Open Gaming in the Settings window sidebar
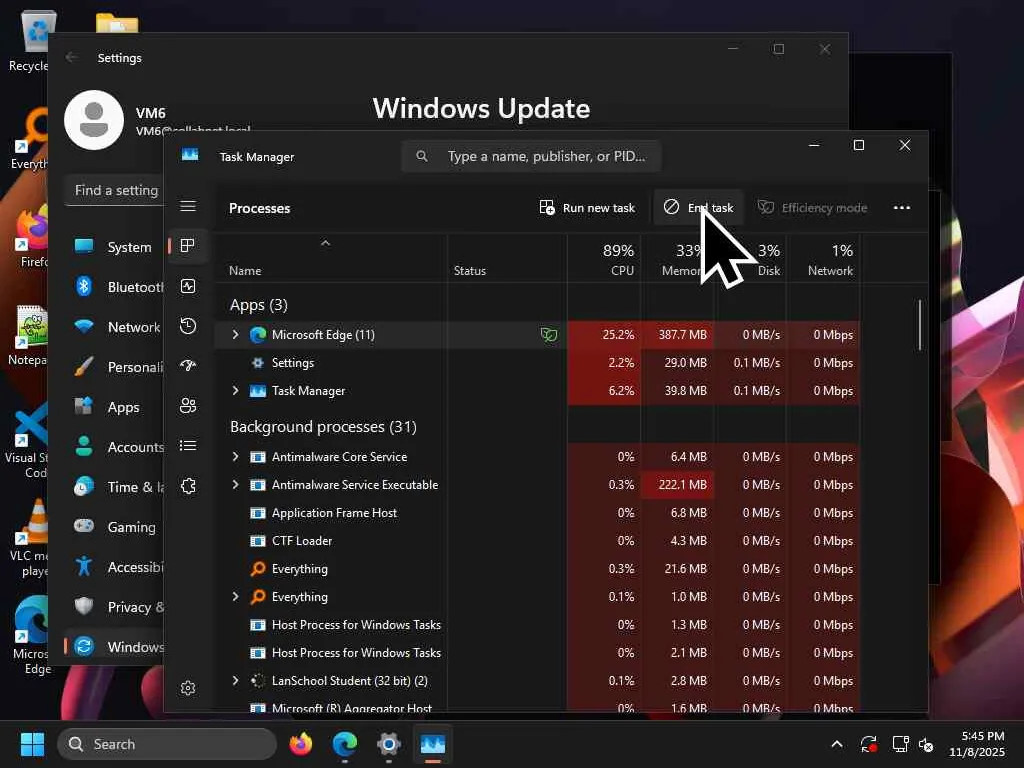The image size is (1024, 768). pyautogui.click(x=114, y=526)
